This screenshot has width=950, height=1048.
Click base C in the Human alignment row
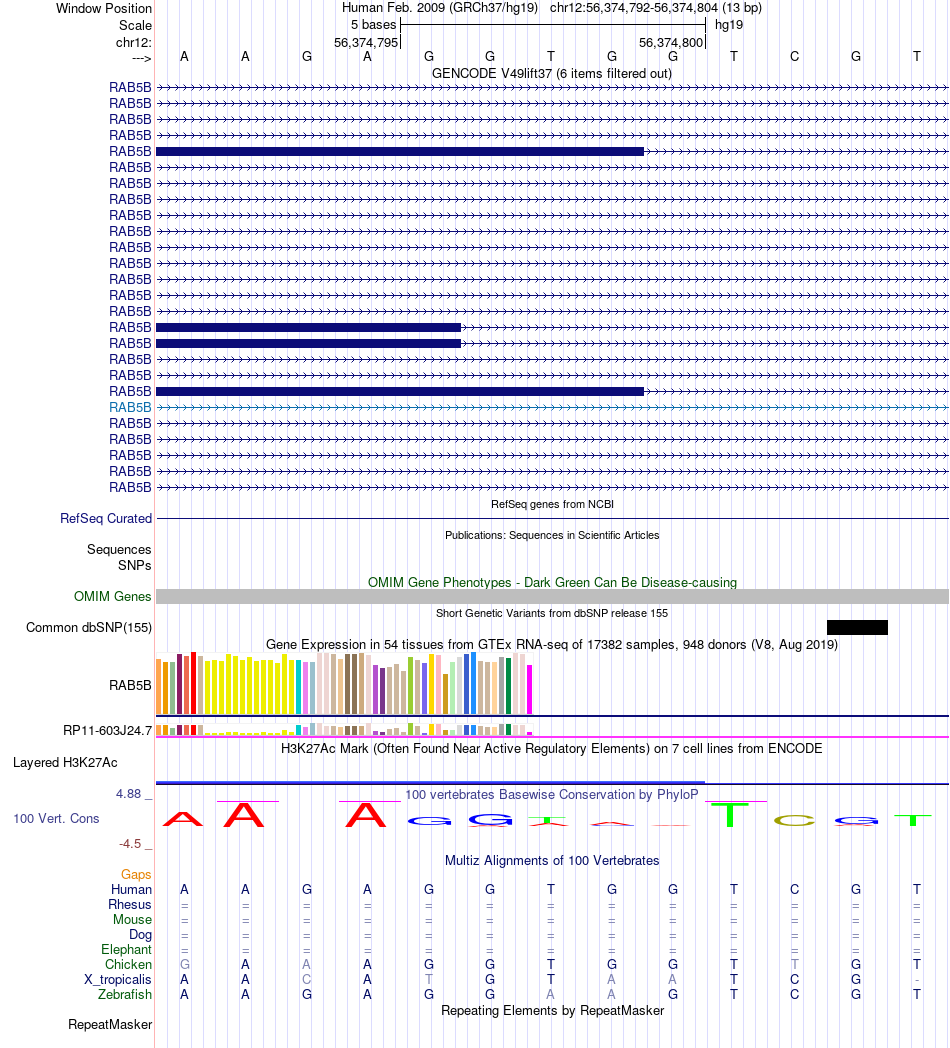point(794,890)
